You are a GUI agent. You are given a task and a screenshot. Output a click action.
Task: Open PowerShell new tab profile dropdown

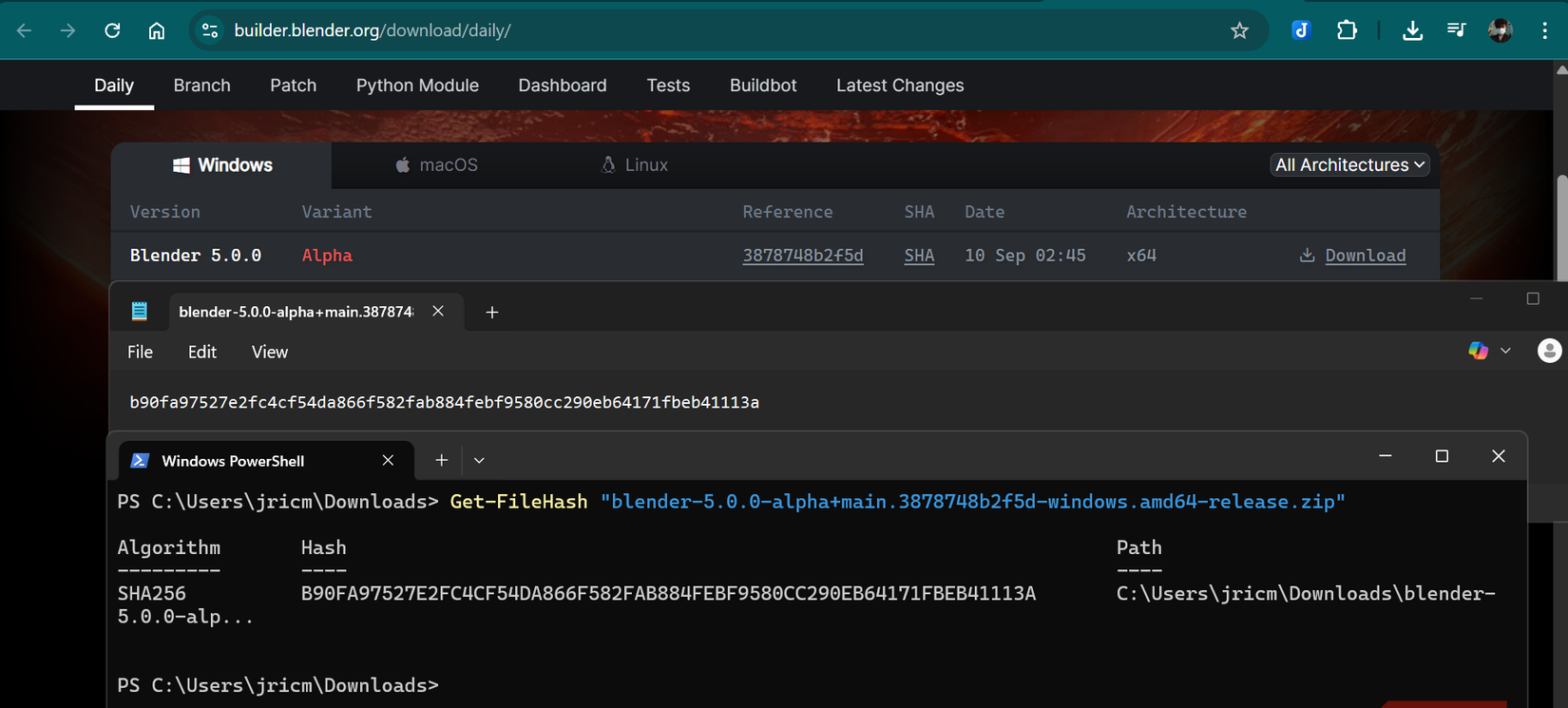[479, 461]
